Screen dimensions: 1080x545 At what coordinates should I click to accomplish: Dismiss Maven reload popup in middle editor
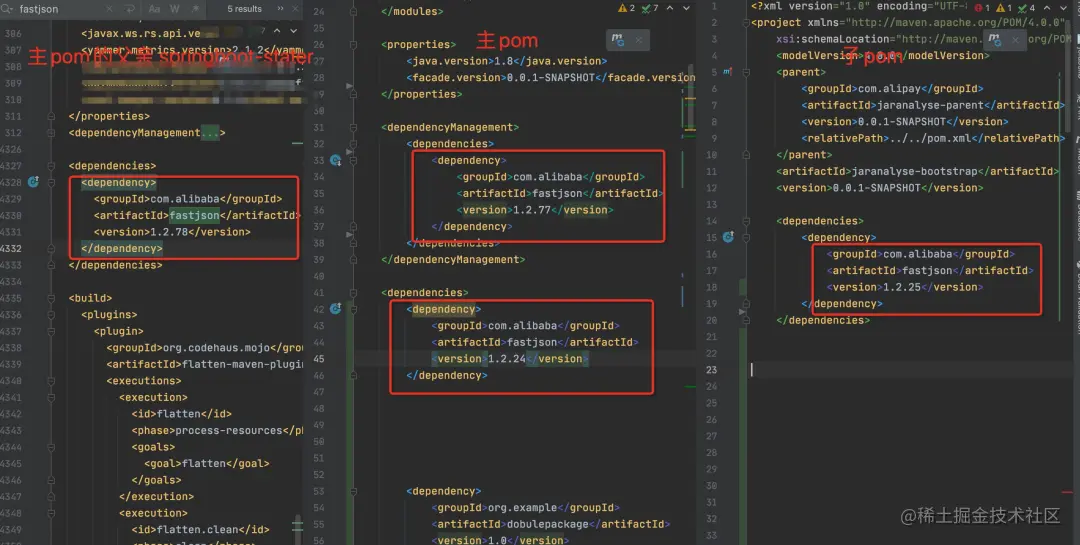coord(638,40)
